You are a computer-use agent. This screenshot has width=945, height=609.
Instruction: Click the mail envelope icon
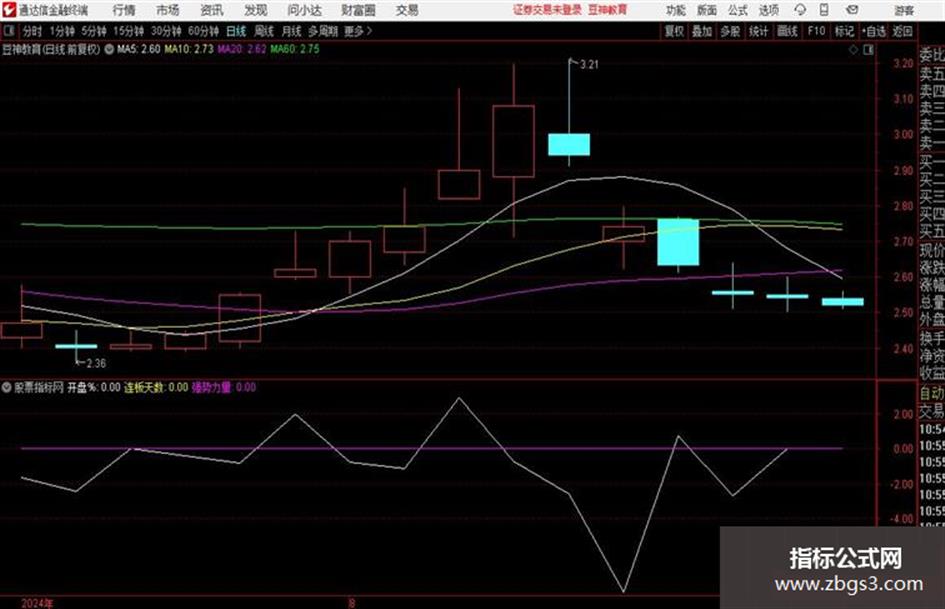tap(852, 10)
